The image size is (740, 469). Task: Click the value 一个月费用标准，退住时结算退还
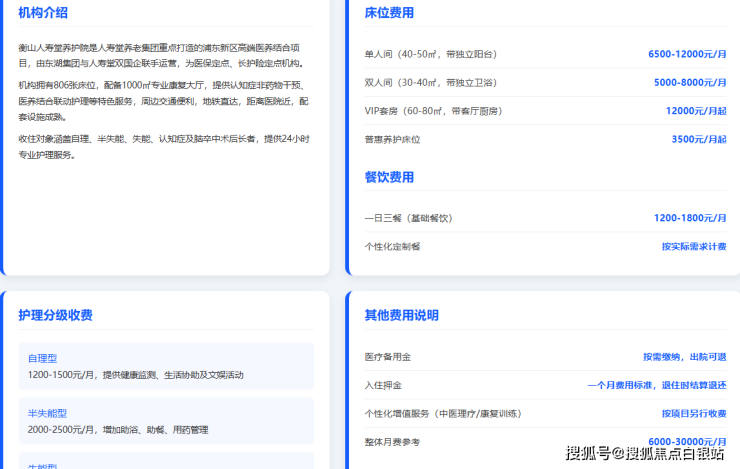tap(657, 385)
